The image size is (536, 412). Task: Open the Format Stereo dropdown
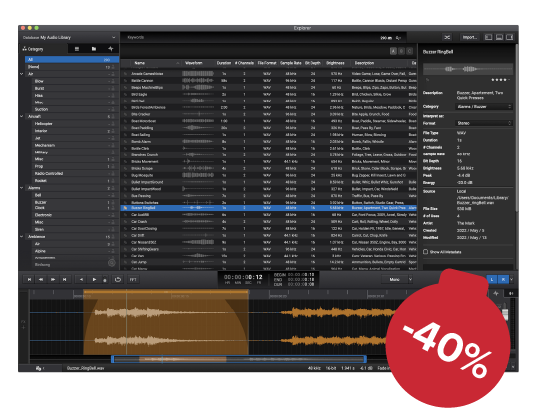coord(483,123)
